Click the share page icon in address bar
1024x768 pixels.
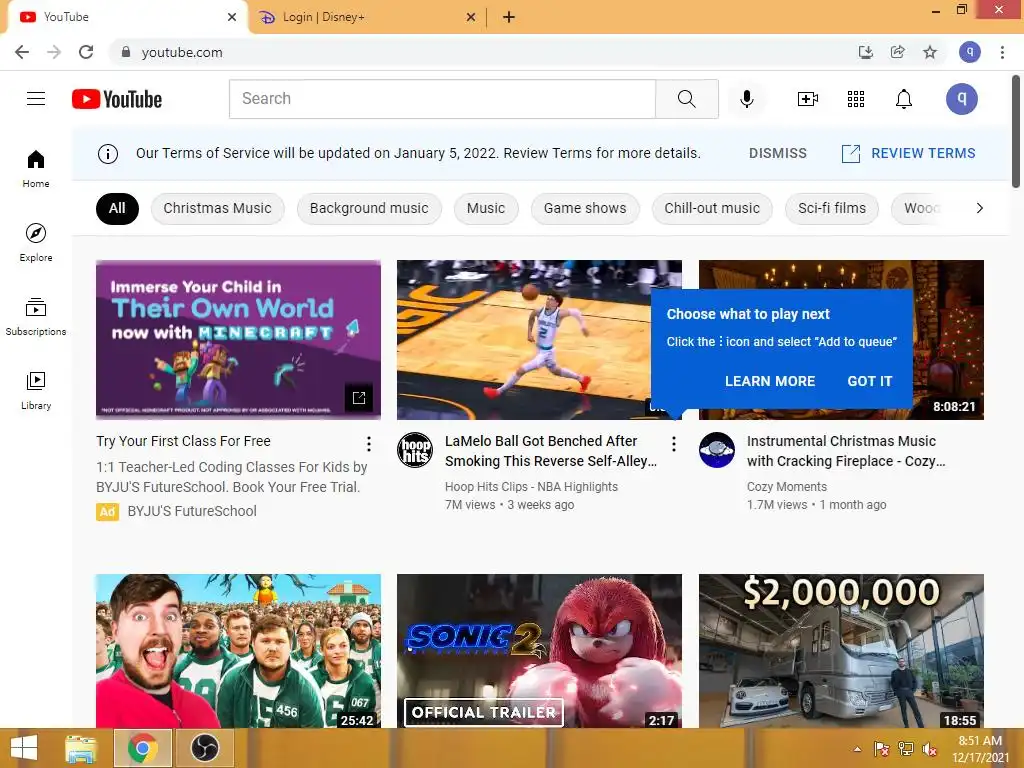pos(898,52)
